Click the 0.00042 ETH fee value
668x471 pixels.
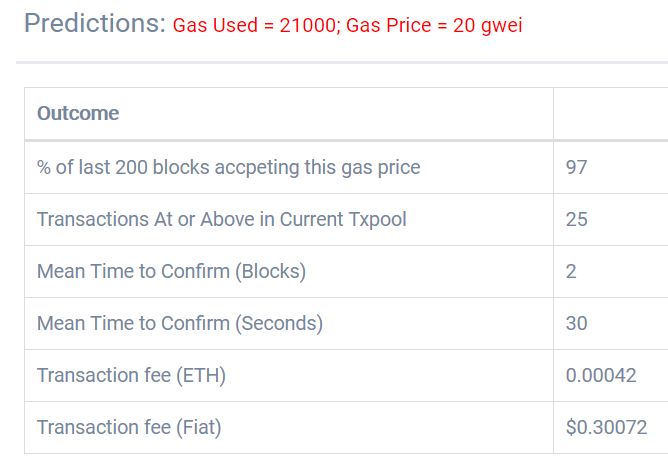601,375
